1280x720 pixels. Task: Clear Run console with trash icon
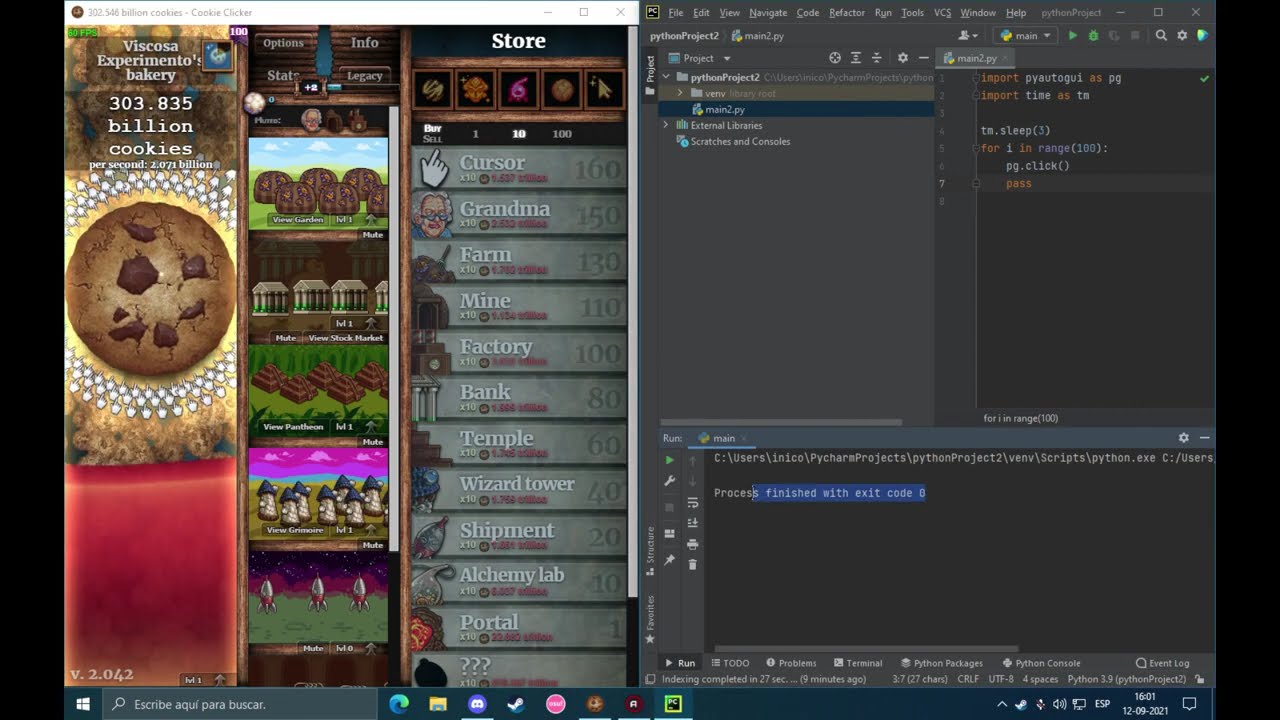click(x=692, y=565)
